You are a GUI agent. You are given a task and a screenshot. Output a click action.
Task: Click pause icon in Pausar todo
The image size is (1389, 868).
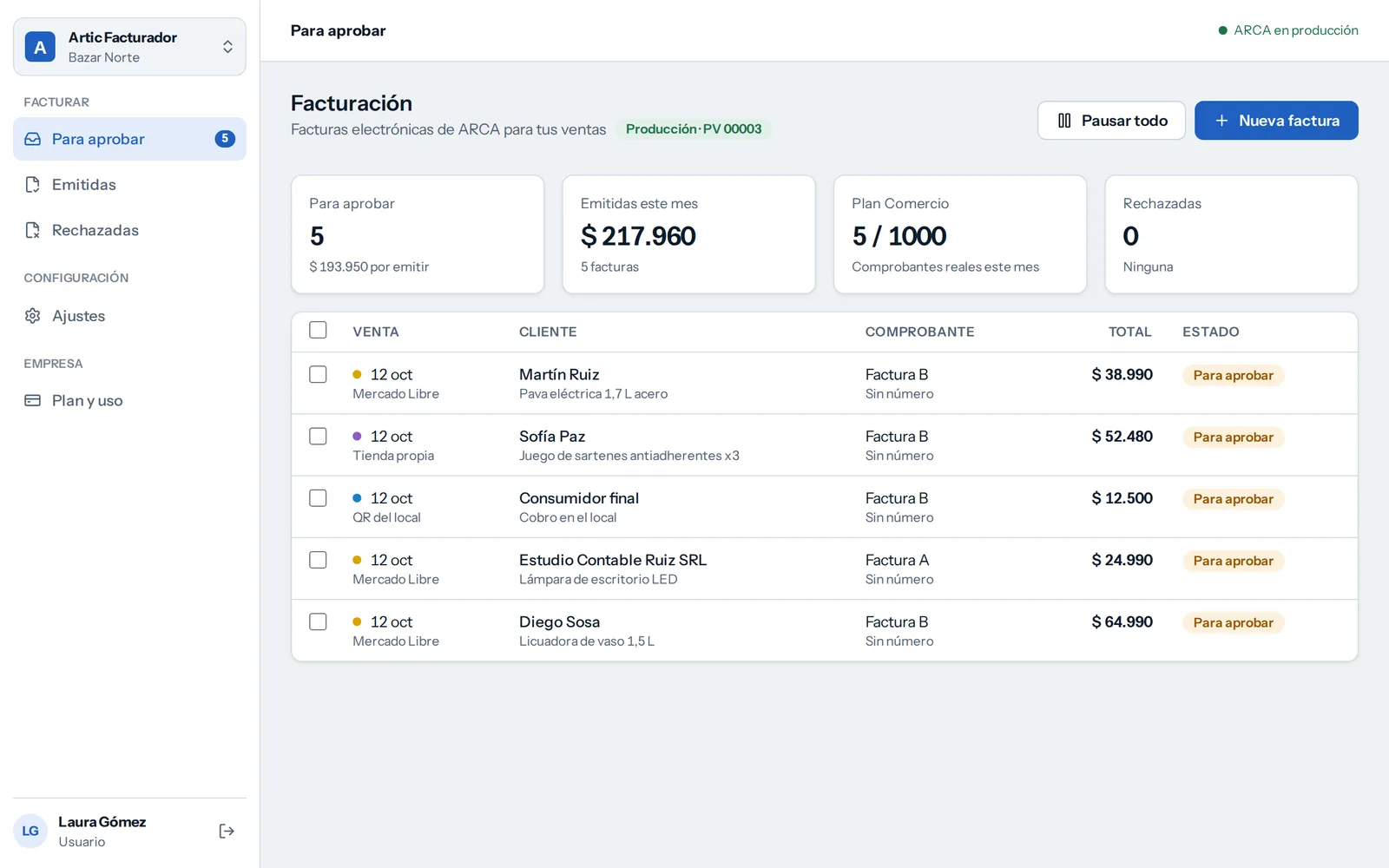(x=1064, y=121)
